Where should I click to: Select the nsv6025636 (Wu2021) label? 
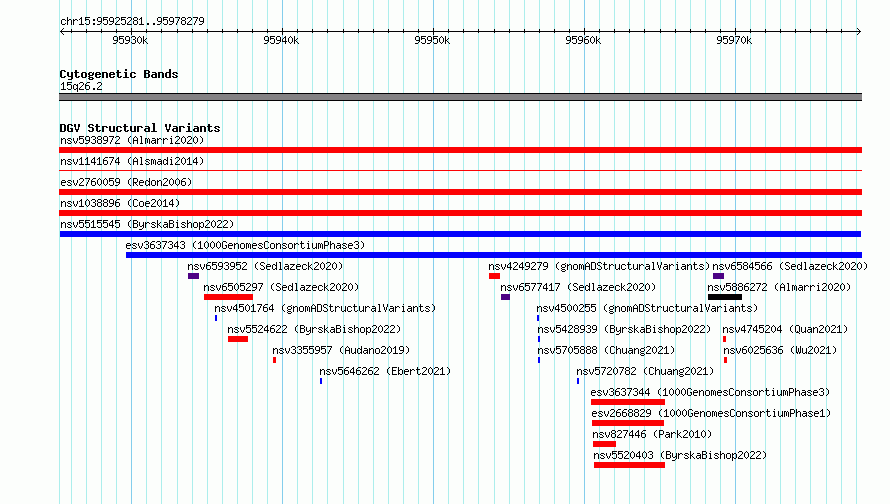pos(780,350)
